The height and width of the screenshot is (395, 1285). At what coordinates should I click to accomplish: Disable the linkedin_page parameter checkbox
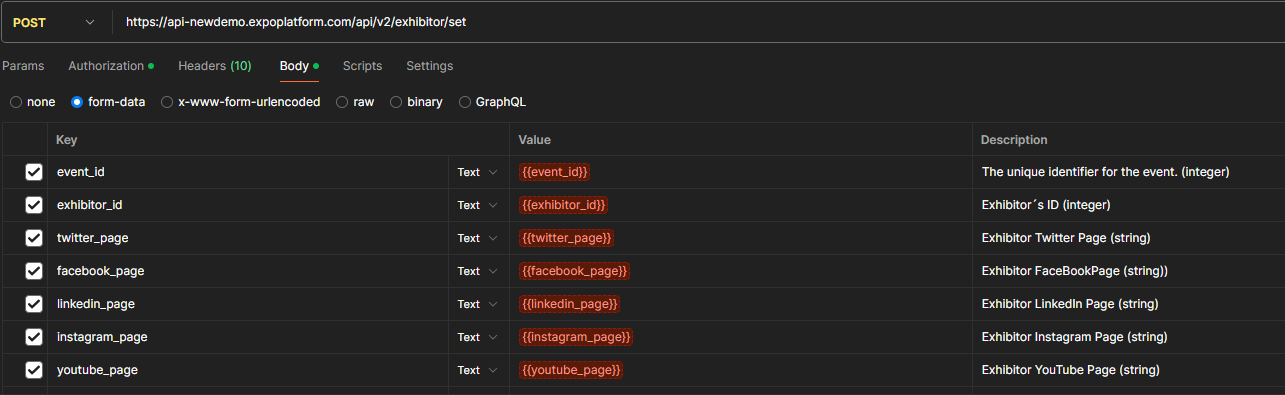[x=34, y=304]
